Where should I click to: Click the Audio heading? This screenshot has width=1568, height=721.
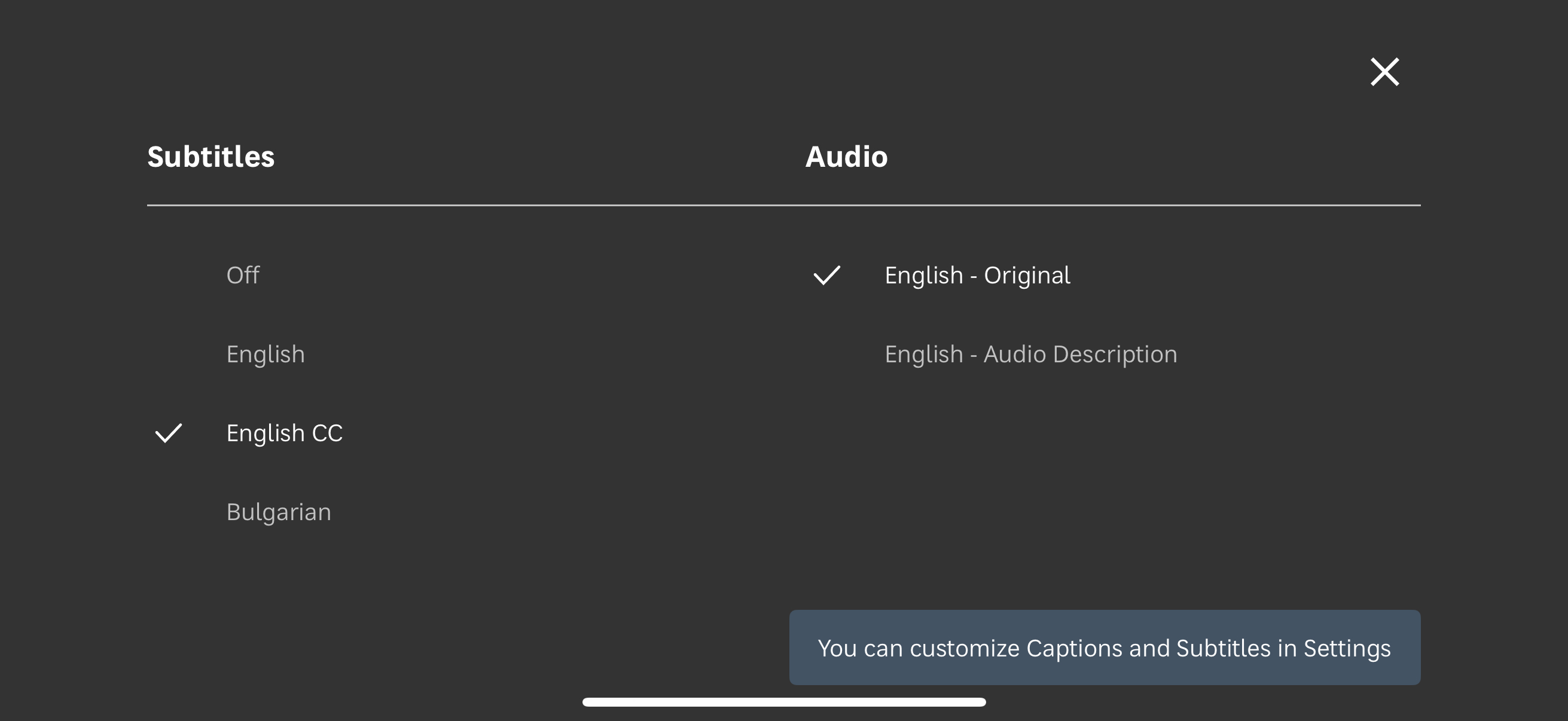tap(846, 157)
